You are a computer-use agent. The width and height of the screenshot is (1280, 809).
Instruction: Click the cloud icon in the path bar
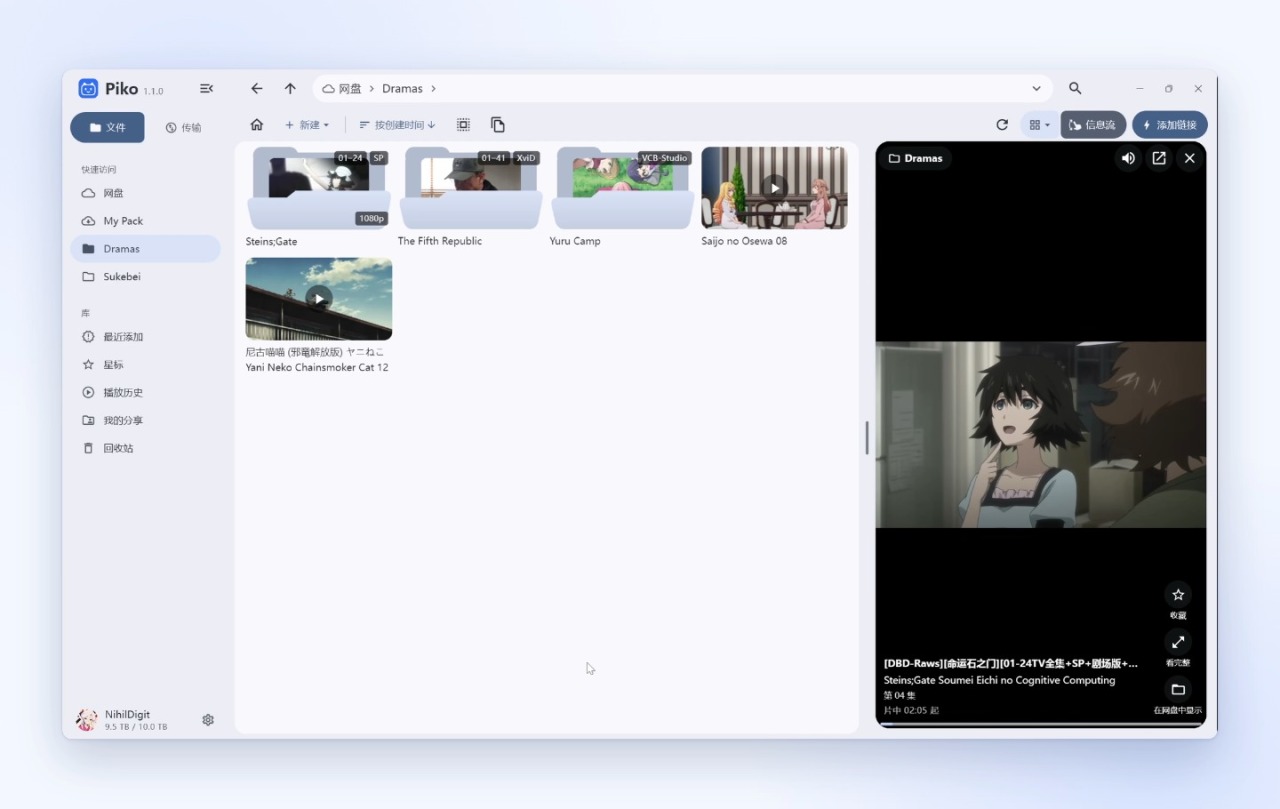pos(328,89)
